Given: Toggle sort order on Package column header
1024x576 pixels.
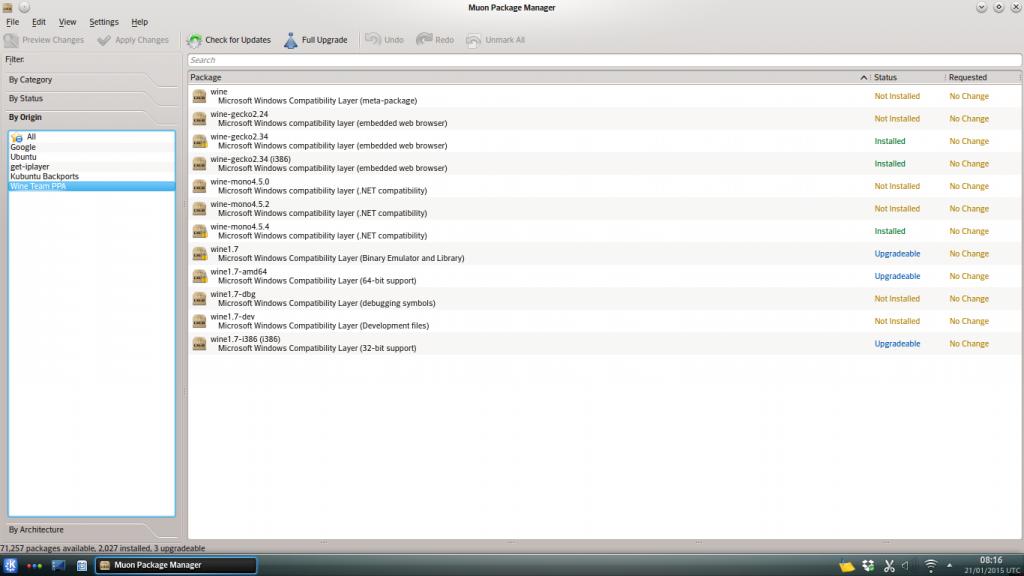Looking at the screenshot, I should tap(529, 77).
